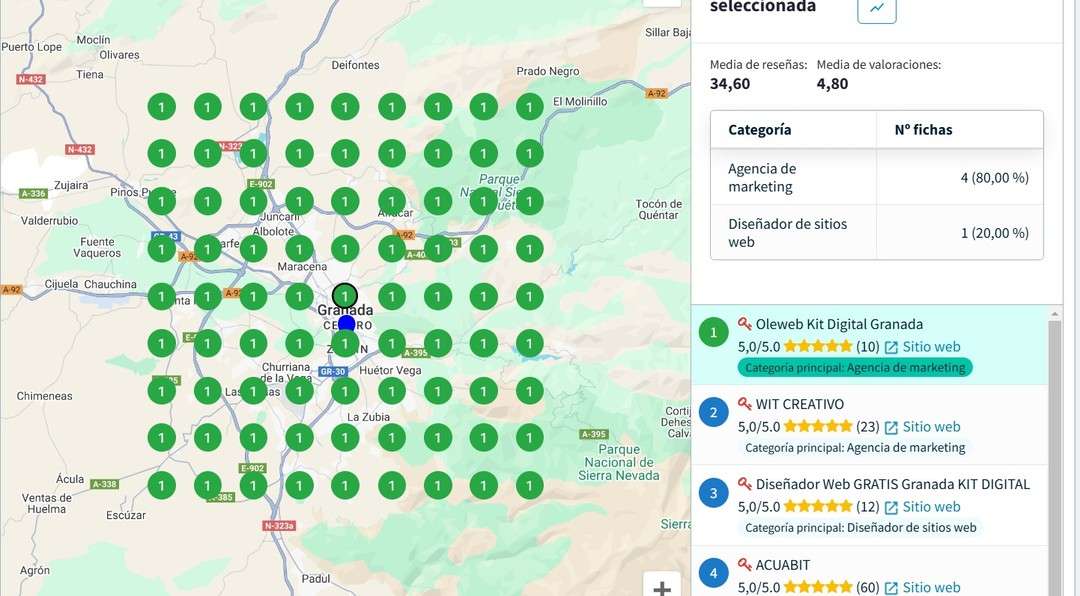1080x596 pixels.
Task: Select the blue rank 2 badge
Action: pos(713,413)
